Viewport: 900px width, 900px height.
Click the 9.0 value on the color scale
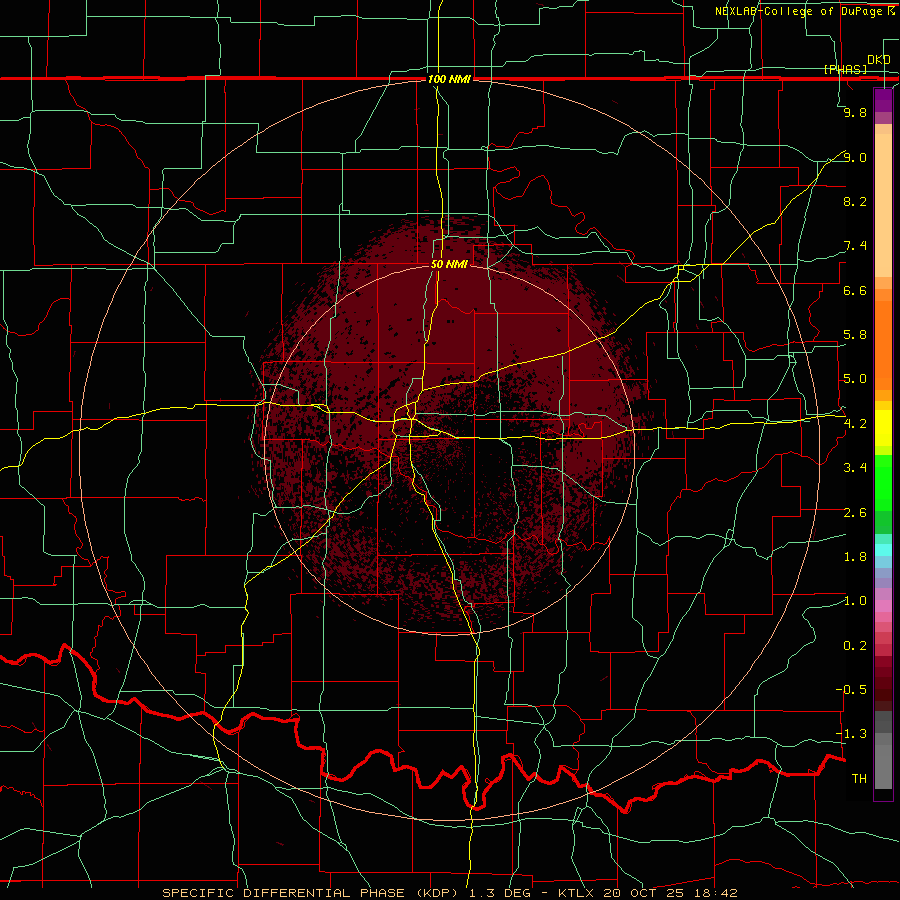[855, 157]
